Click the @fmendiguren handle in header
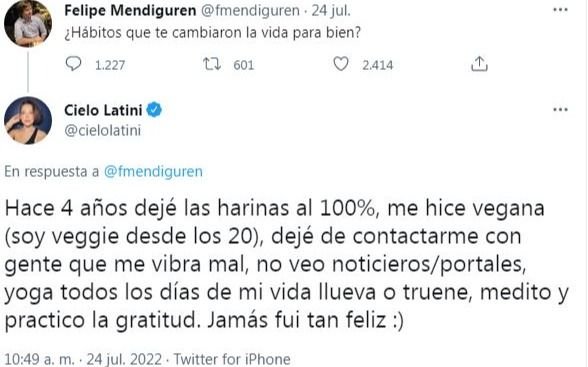The height and width of the screenshot is (367, 588). click(250, 11)
